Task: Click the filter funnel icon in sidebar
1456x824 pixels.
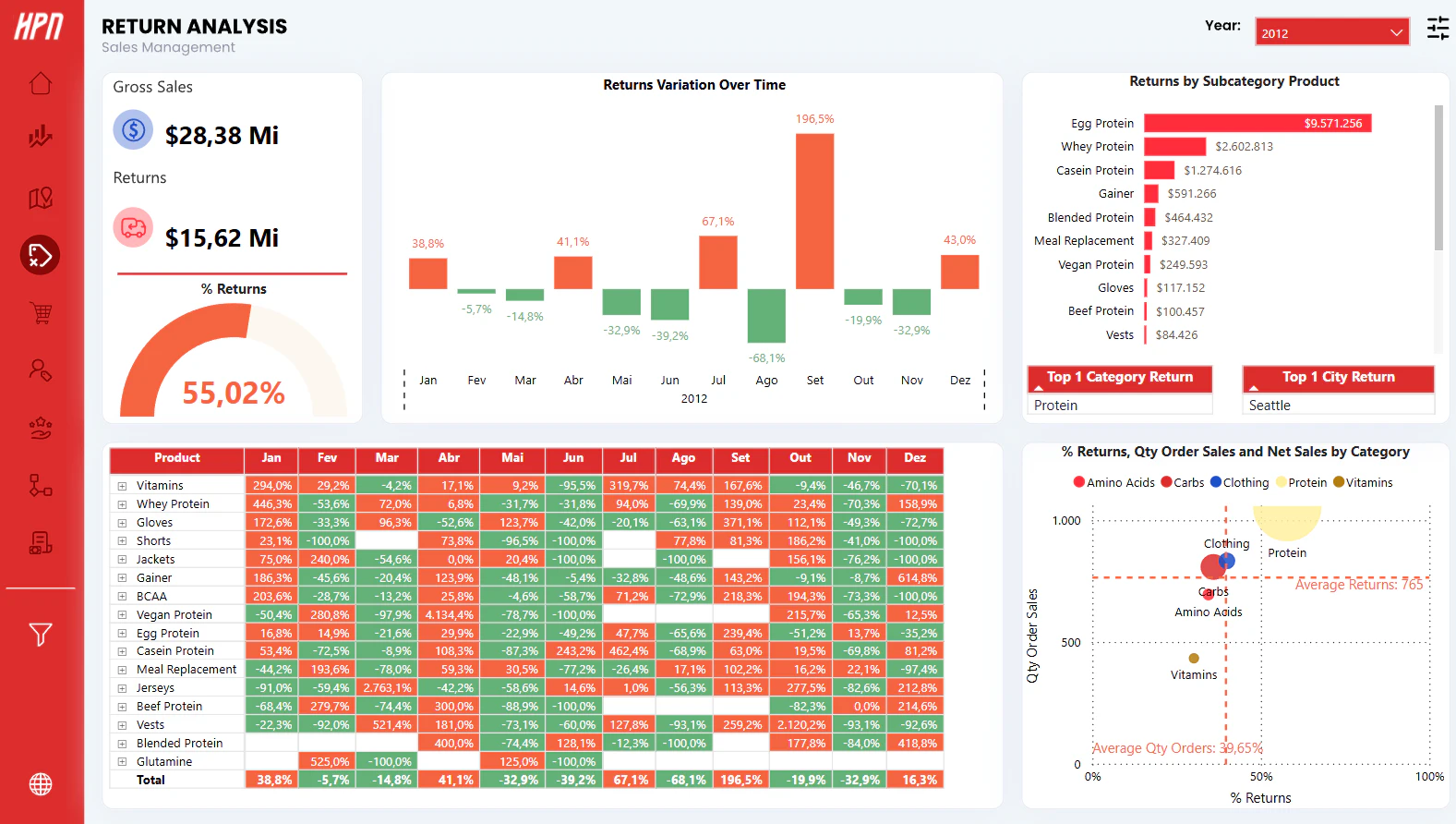Action: [41, 635]
